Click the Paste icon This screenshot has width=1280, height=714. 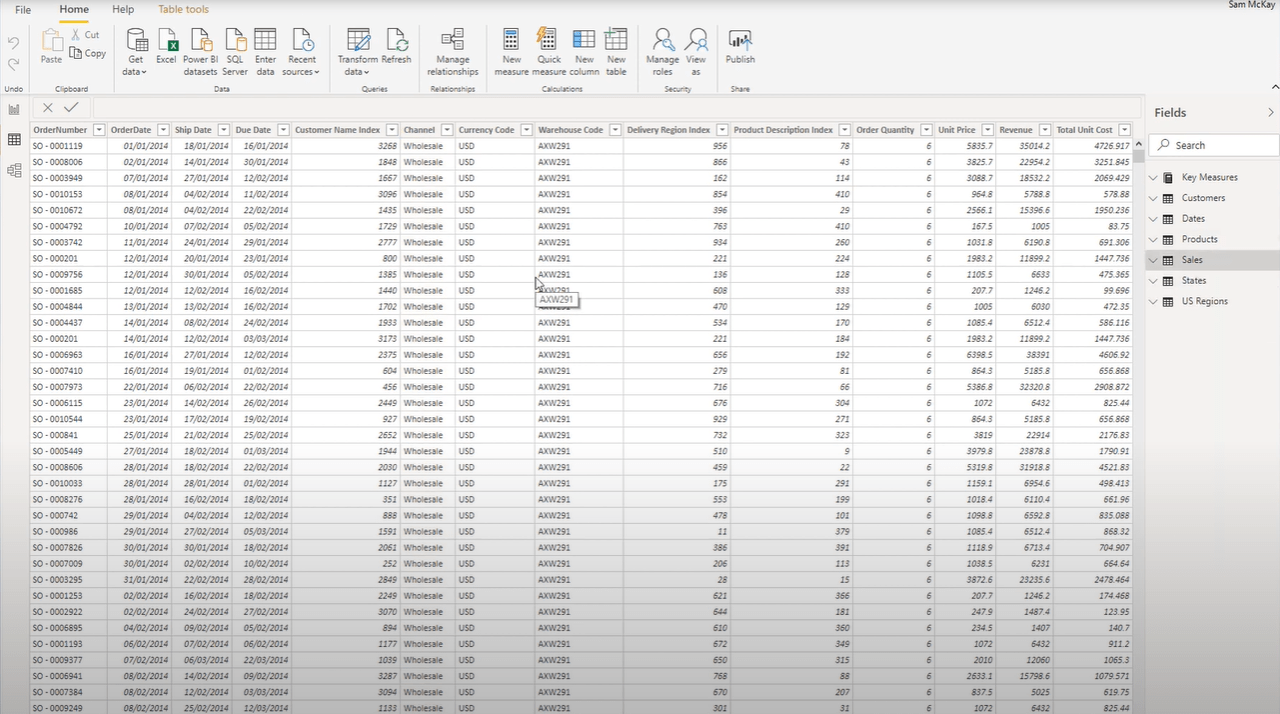[51, 46]
